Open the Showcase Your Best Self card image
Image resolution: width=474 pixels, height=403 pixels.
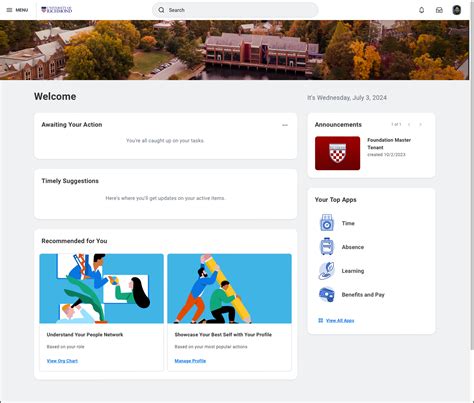[229, 289]
